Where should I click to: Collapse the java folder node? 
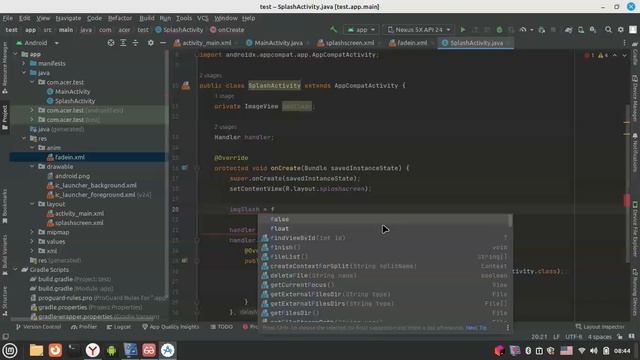click(24, 73)
